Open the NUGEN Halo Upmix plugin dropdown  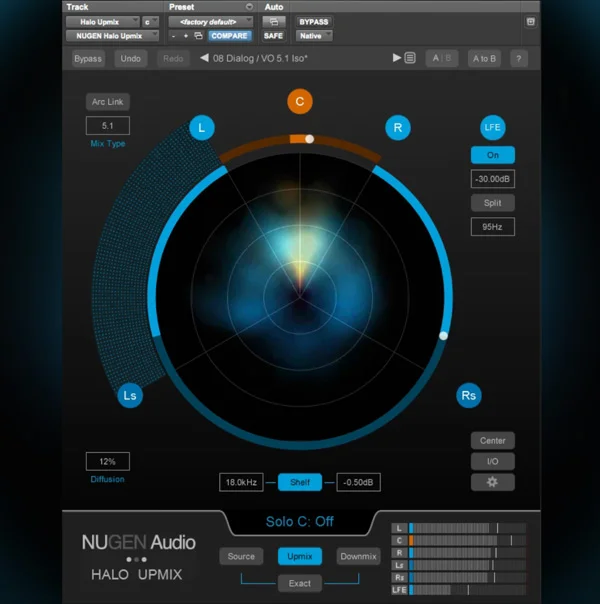pos(112,36)
